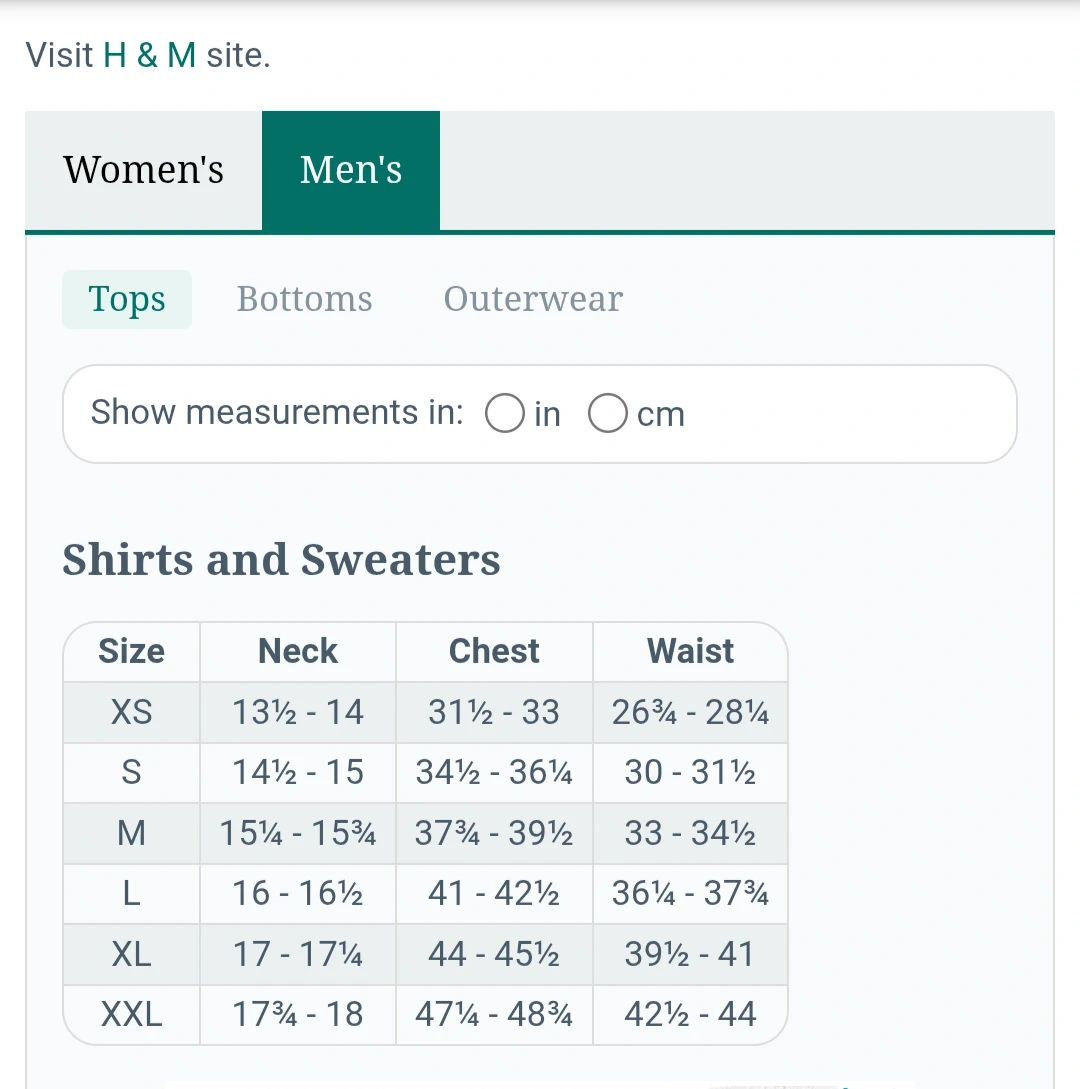The width and height of the screenshot is (1080, 1089).
Task: Click the XXL chest measurement cell
Action: [494, 1015]
